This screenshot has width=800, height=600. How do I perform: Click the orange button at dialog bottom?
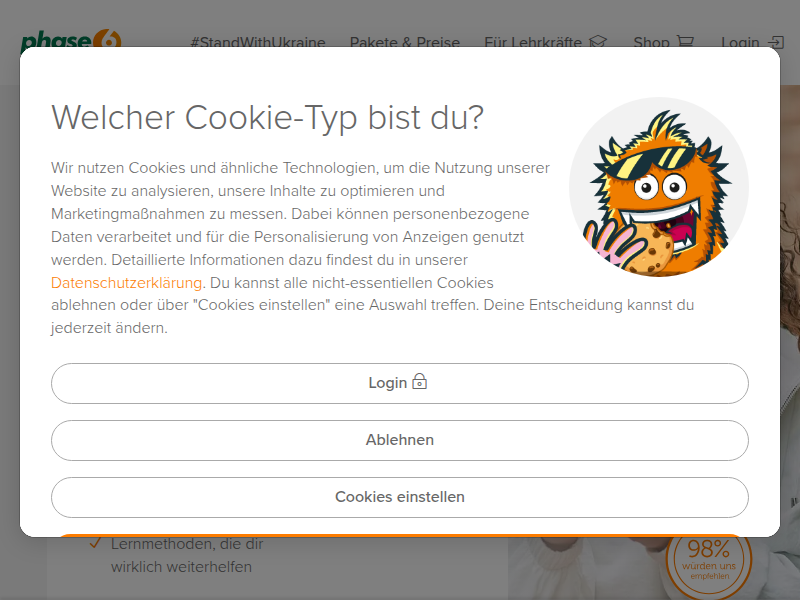pyautogui.click(x=399, y=535)
